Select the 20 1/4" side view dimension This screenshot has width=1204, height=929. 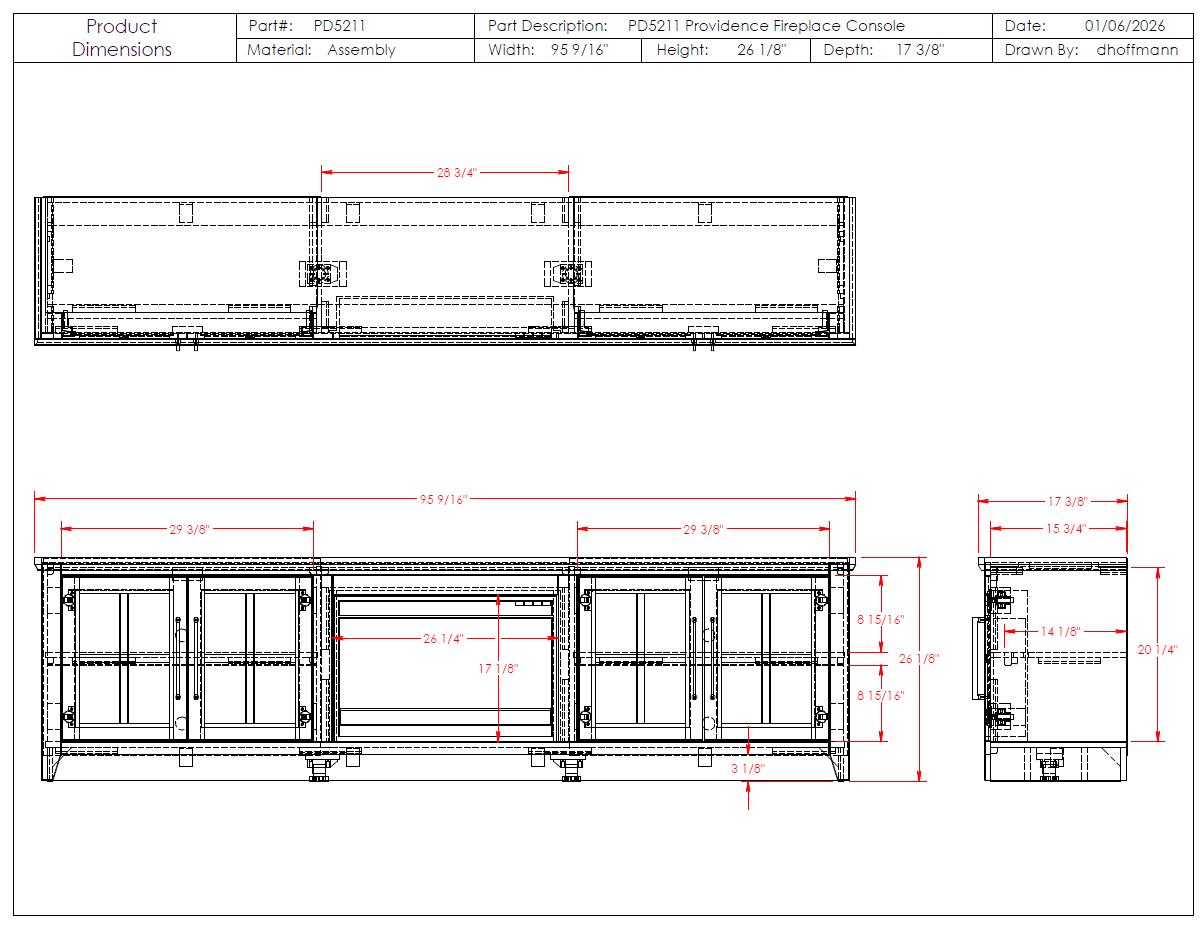pyautogui.click(x=1157, y=650)
